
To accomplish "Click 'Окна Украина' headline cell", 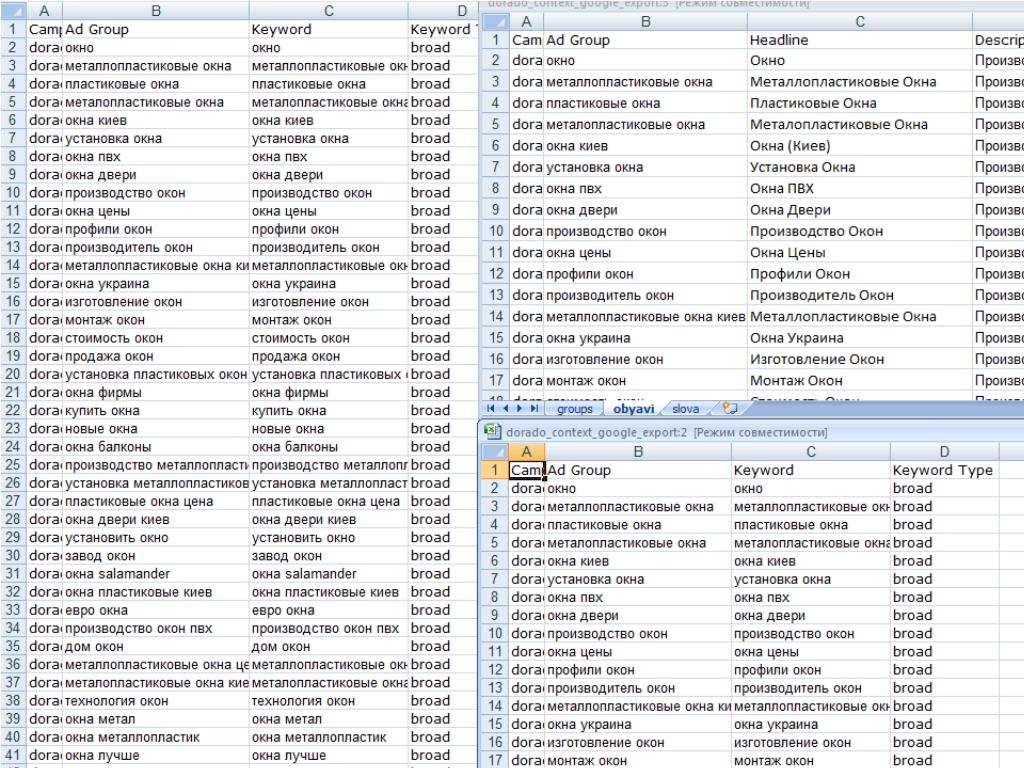I will [860, 338].
